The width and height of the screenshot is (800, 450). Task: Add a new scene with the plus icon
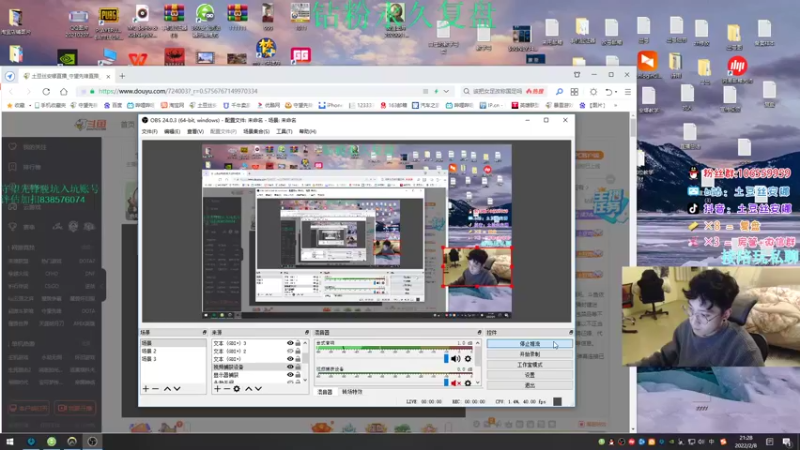tap(146, 389)
